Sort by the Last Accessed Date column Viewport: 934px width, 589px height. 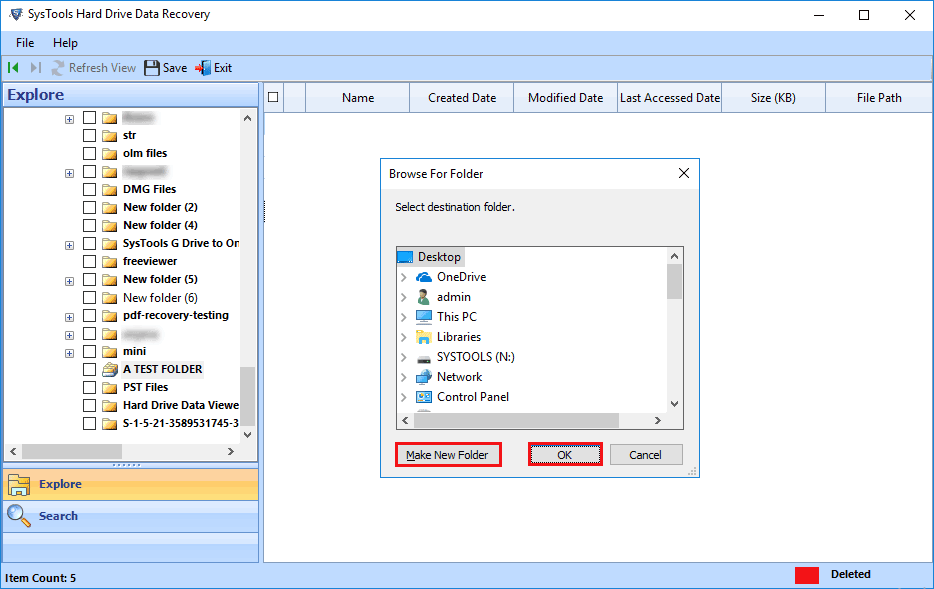[x=670, y=98]
